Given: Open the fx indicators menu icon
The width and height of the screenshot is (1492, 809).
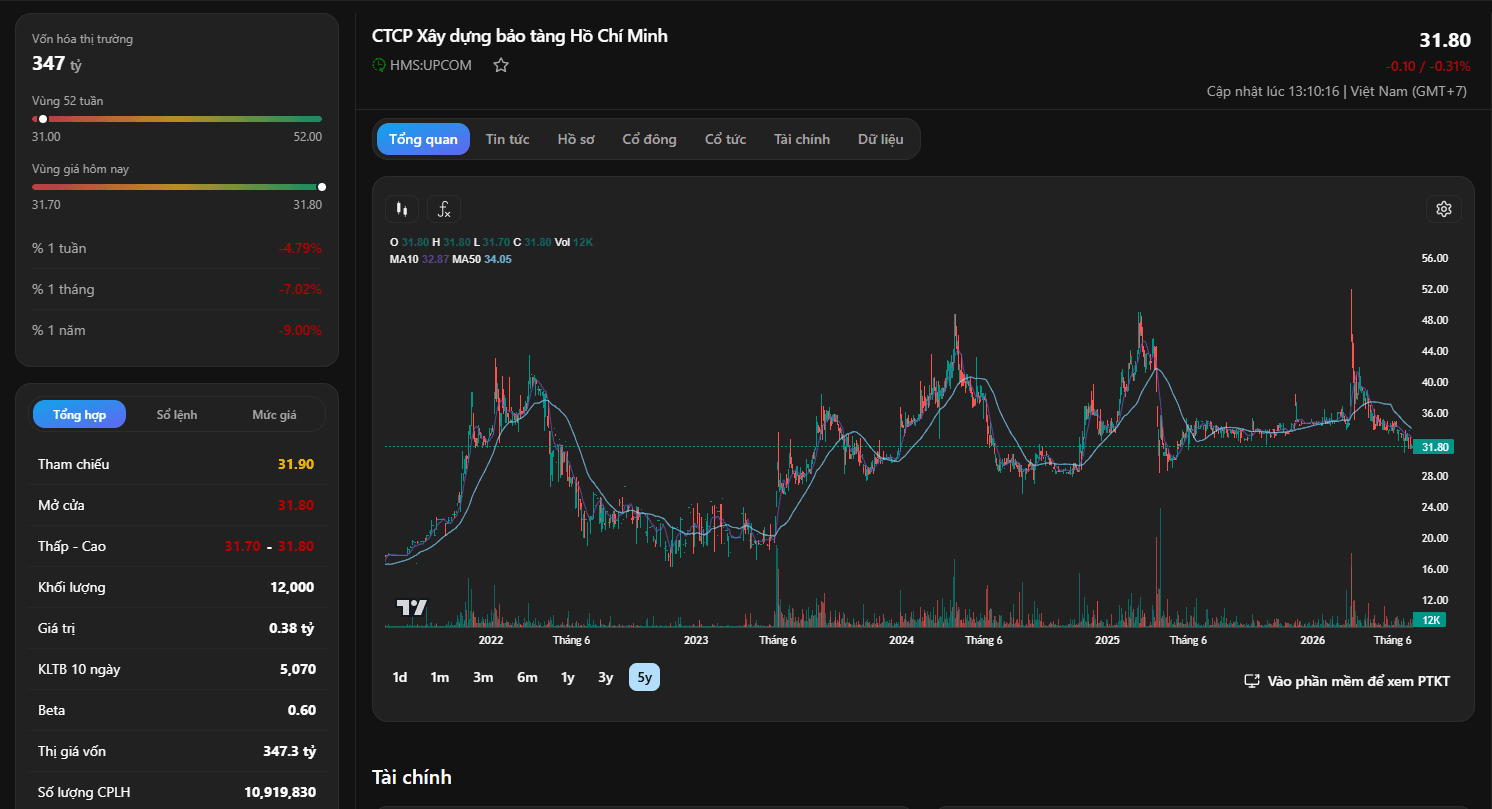Looking at the screenshot, I should 444,209.
